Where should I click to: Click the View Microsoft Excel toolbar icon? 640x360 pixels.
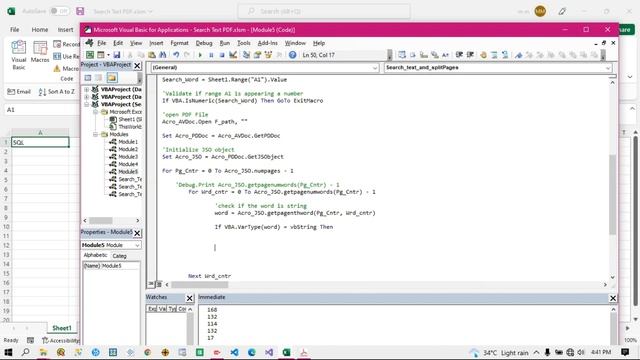click(90, 55)
